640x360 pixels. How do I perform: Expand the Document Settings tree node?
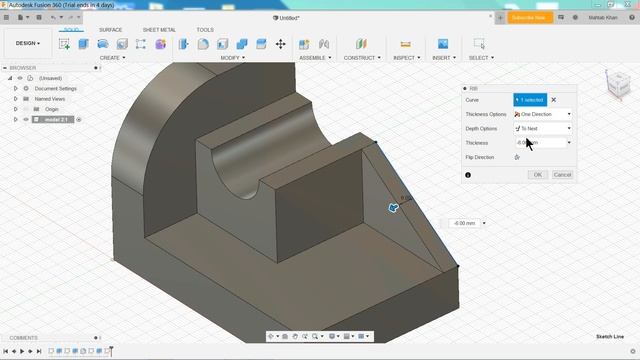pos(16,89)
